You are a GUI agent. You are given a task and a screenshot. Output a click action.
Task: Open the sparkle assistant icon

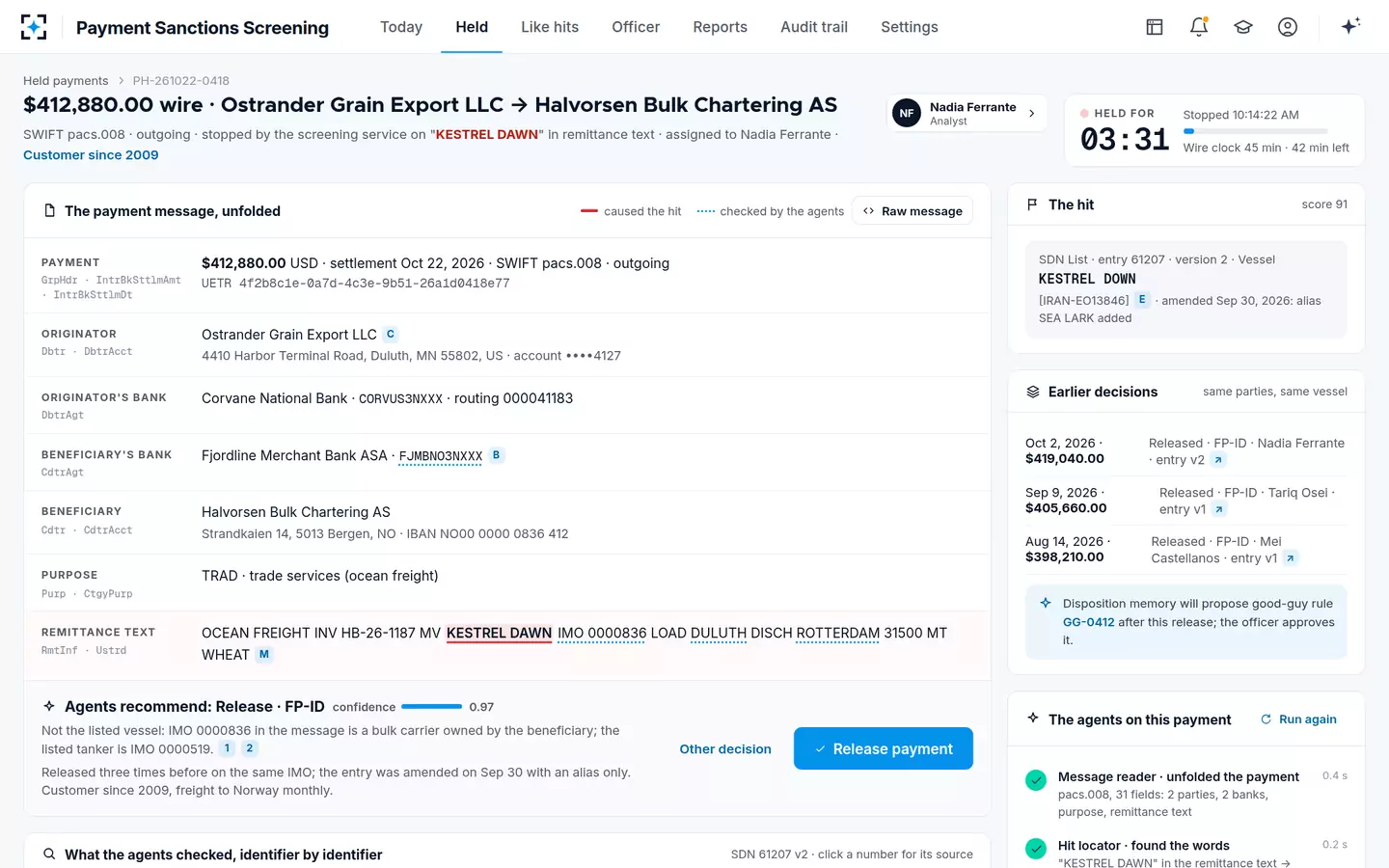pyautogui.click(x=1350, y=26)
